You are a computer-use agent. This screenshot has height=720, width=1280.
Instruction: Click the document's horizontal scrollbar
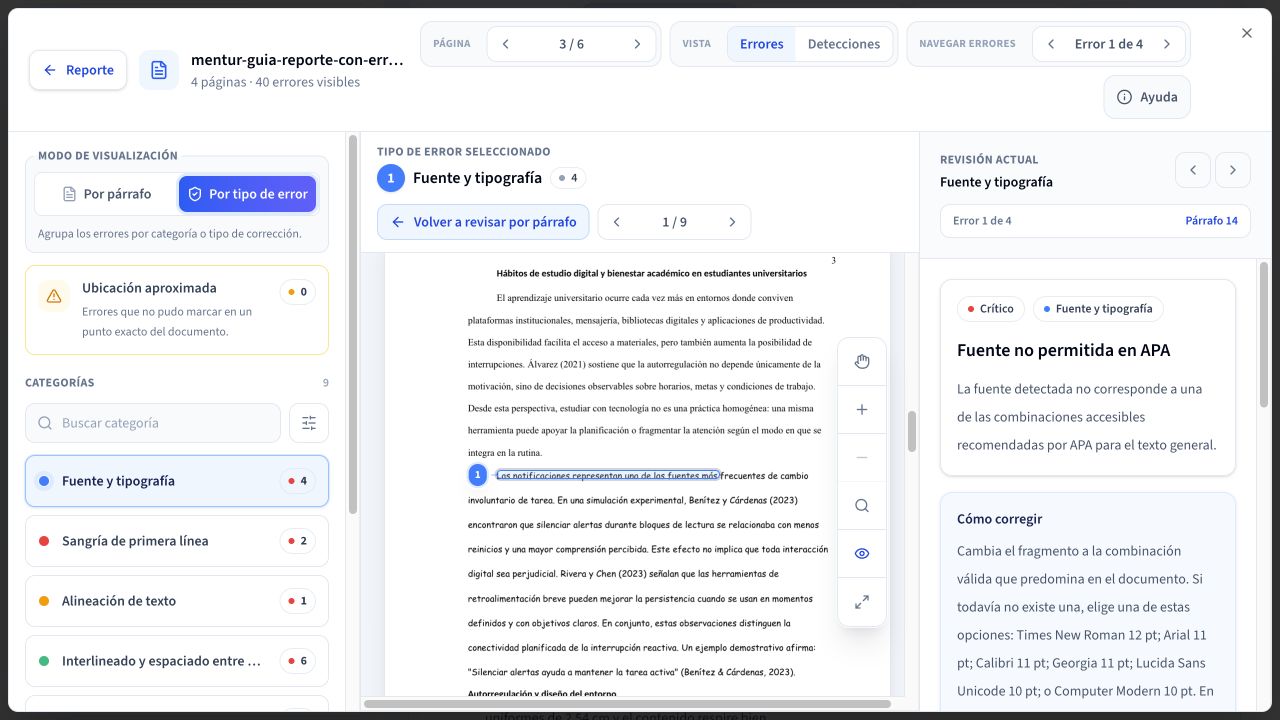pos(627,704)
